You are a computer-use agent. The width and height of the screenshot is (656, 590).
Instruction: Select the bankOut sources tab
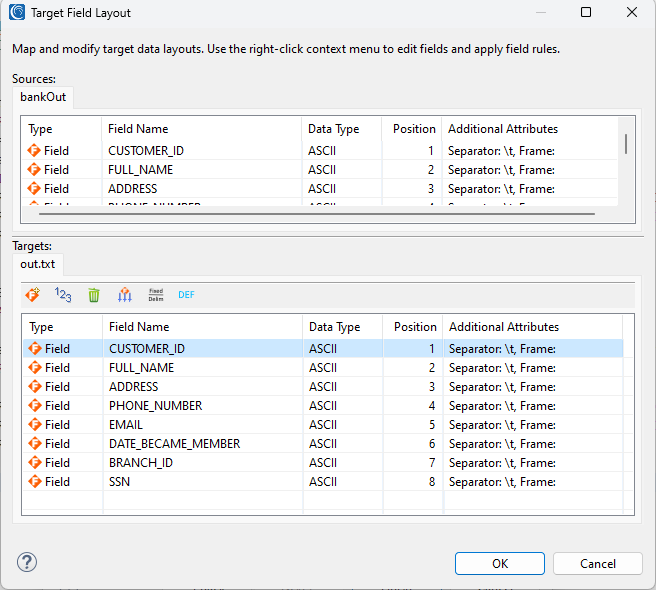(43, 97)
